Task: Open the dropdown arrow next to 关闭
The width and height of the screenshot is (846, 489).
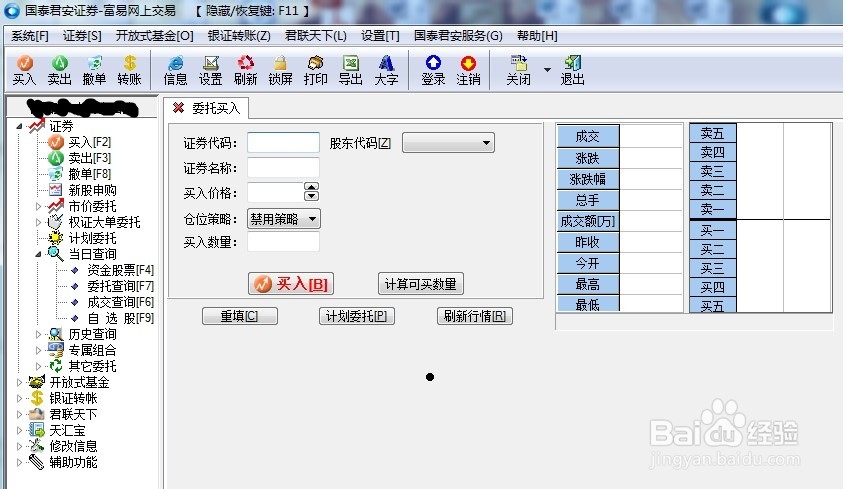Action: 547,70
